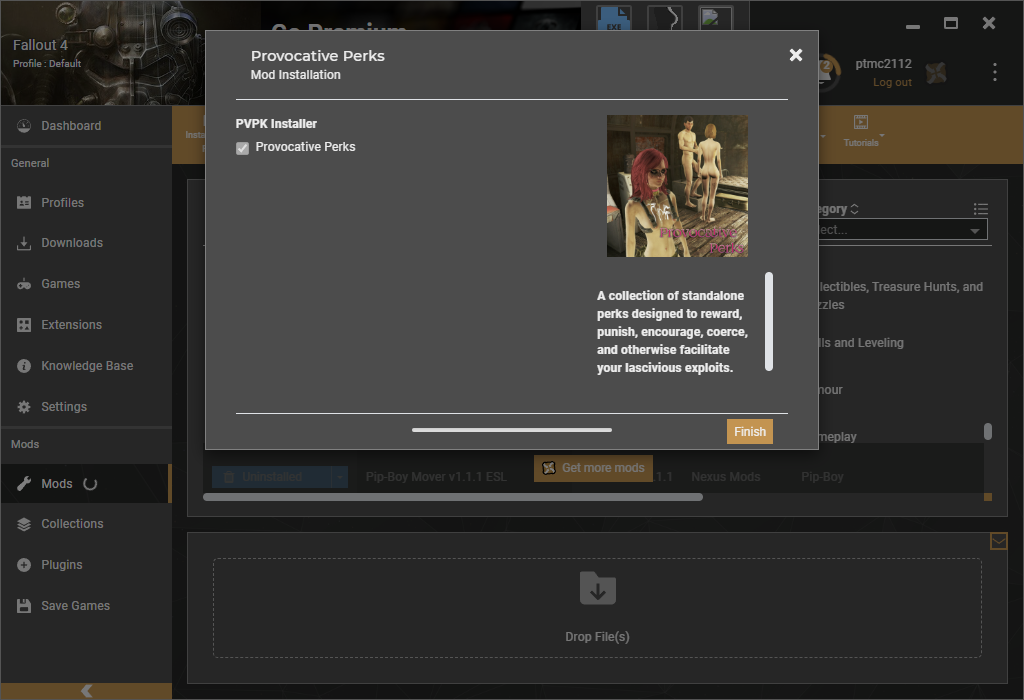1024x700 pixels.
Task: Open the Profiles section
Action: pyautogui.click(x=86, y=202)
